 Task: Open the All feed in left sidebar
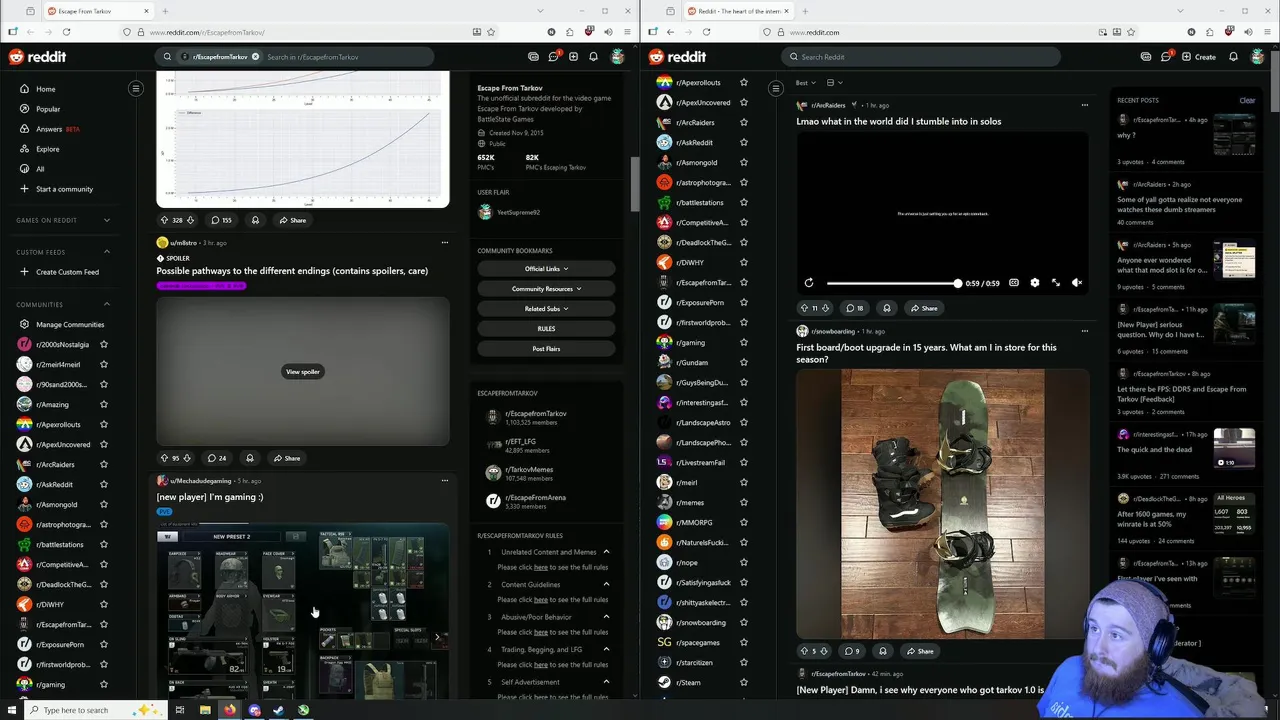click(x=40, y=169)
